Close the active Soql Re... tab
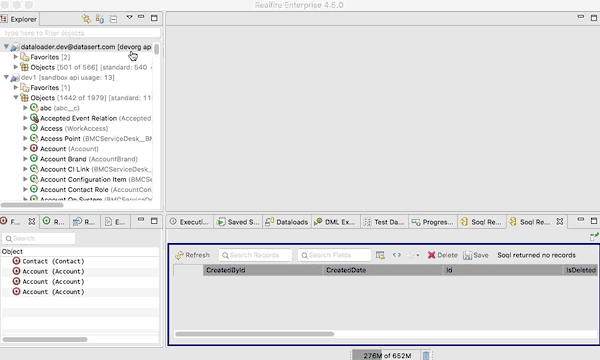The width and height of the screenshot is (600, 360). [559, 222]
